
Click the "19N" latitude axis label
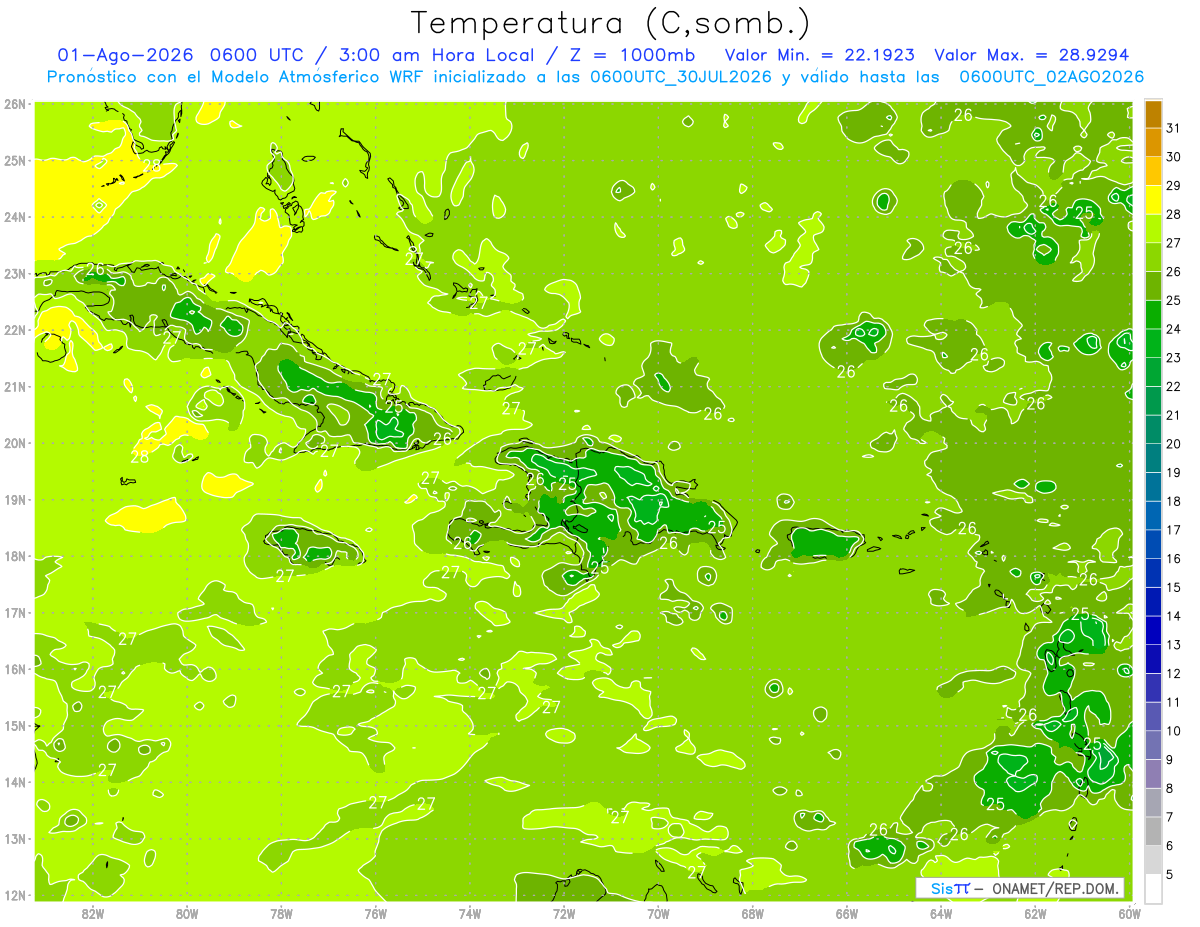tap(14, 500)
